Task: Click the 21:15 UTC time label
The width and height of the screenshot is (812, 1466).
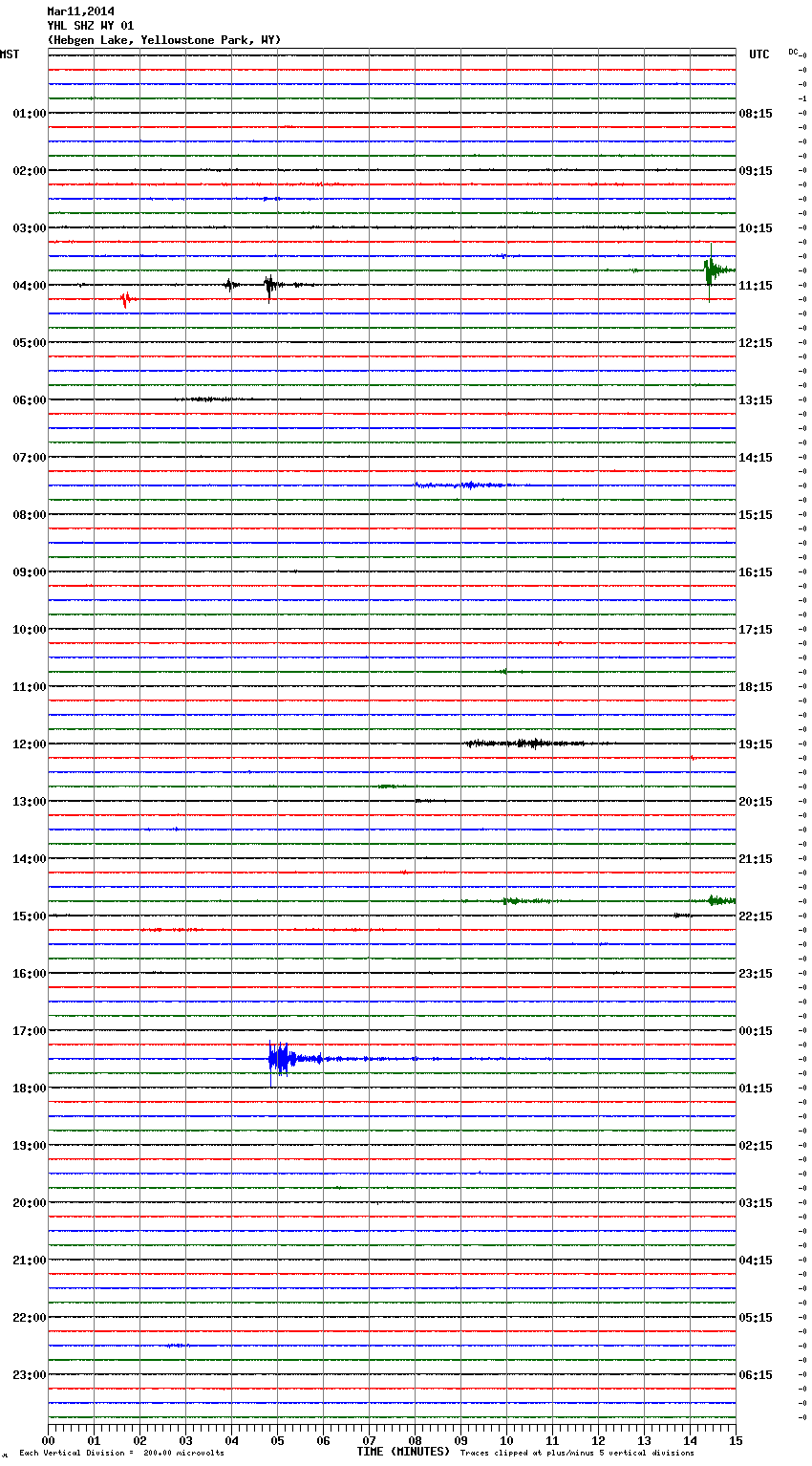Action: tap(756, 859)
